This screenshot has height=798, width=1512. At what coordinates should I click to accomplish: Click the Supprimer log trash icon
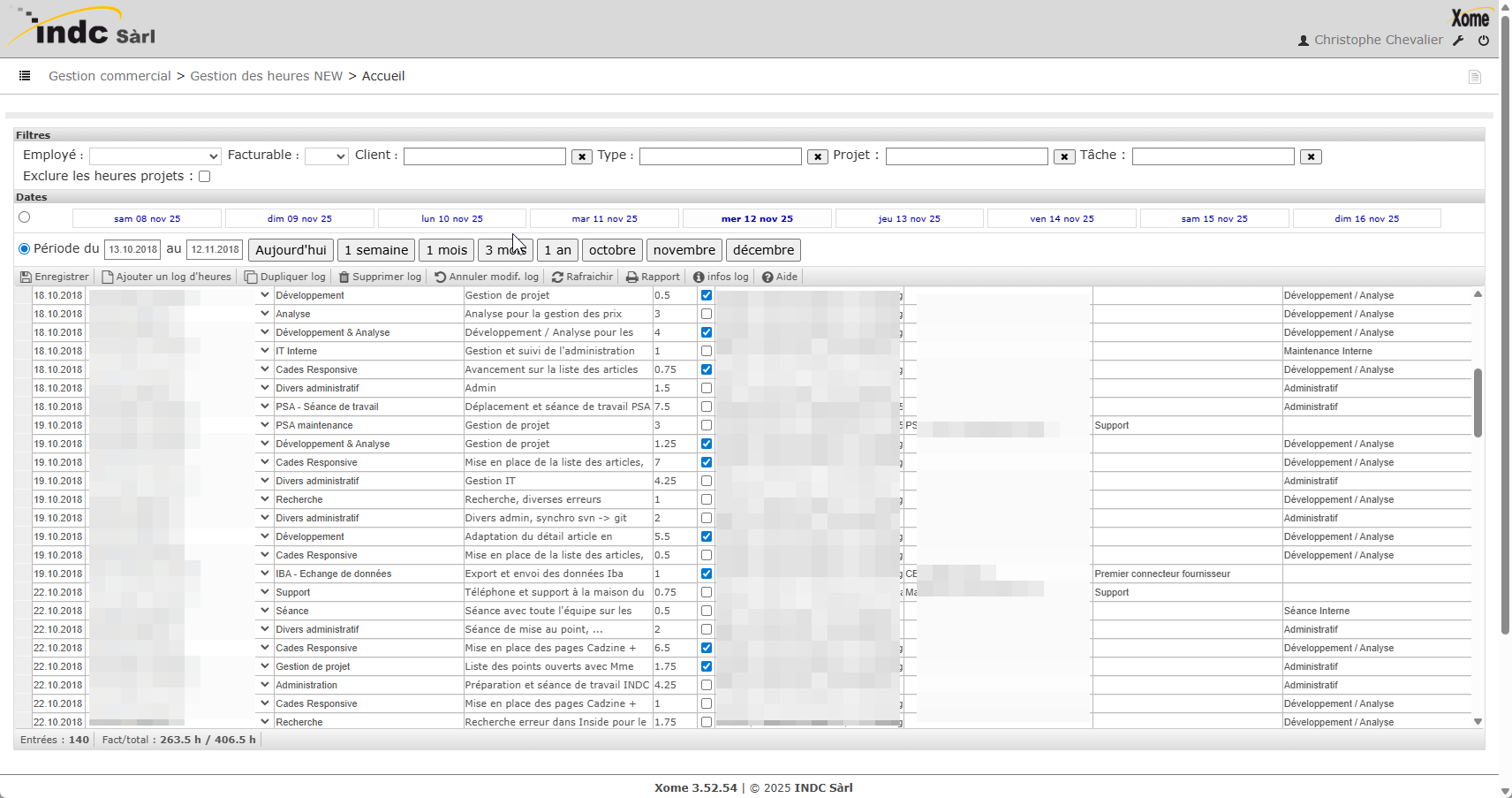click(x=344, y=277)
